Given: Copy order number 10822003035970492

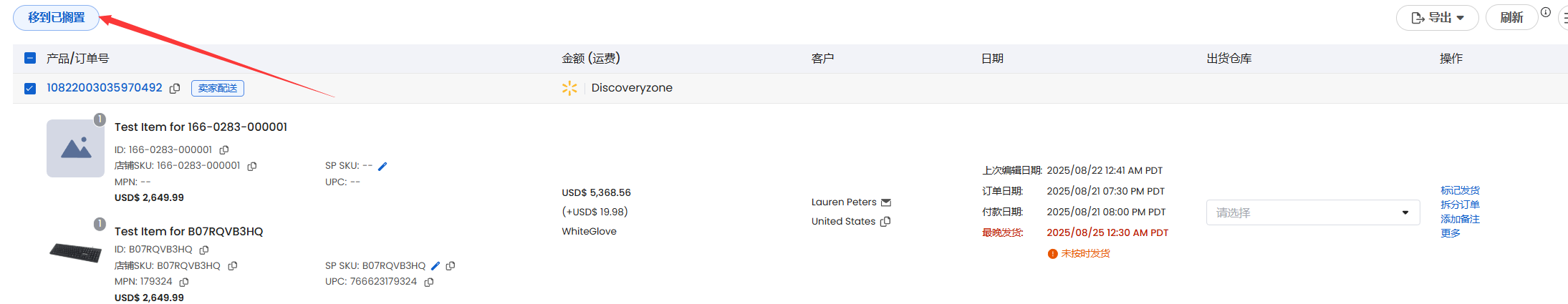Looking at the screenshot, I should click(x=175, y=89).
